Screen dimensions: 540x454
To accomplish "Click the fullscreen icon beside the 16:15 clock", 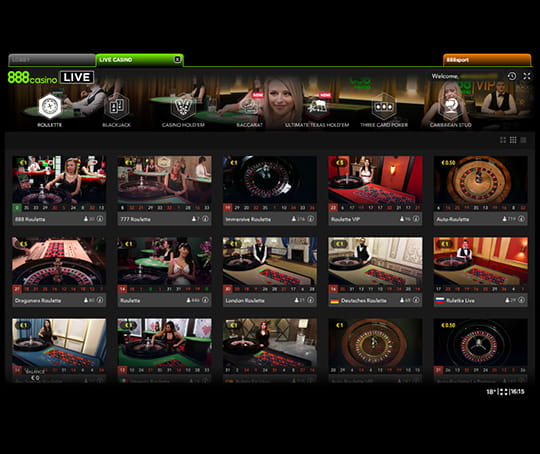I will (x=503, y=392).
